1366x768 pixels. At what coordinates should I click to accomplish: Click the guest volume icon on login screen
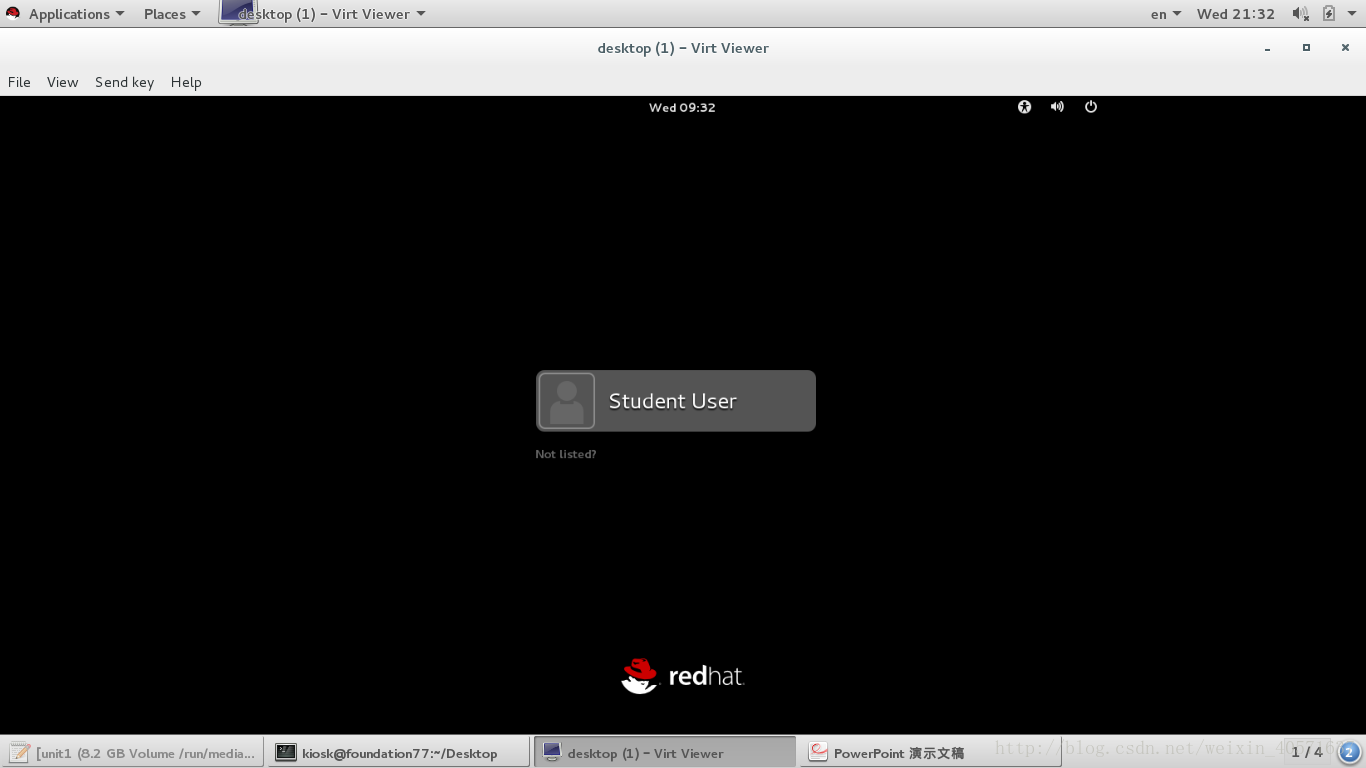pos(1057,107)
